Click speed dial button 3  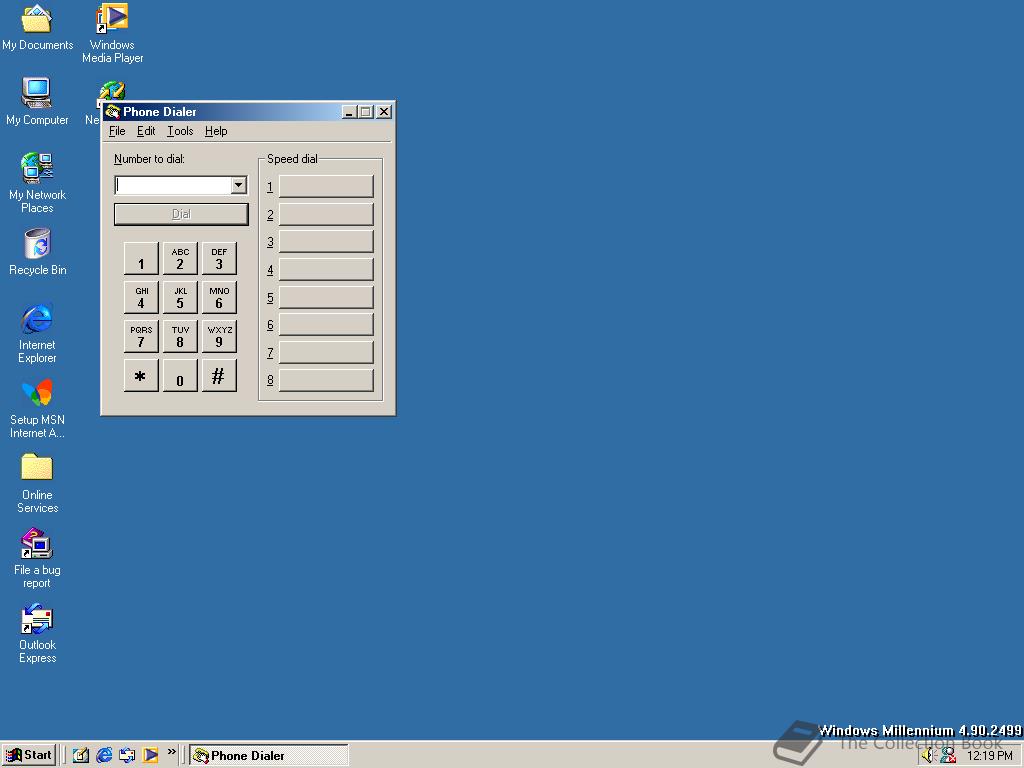(326, 242)
